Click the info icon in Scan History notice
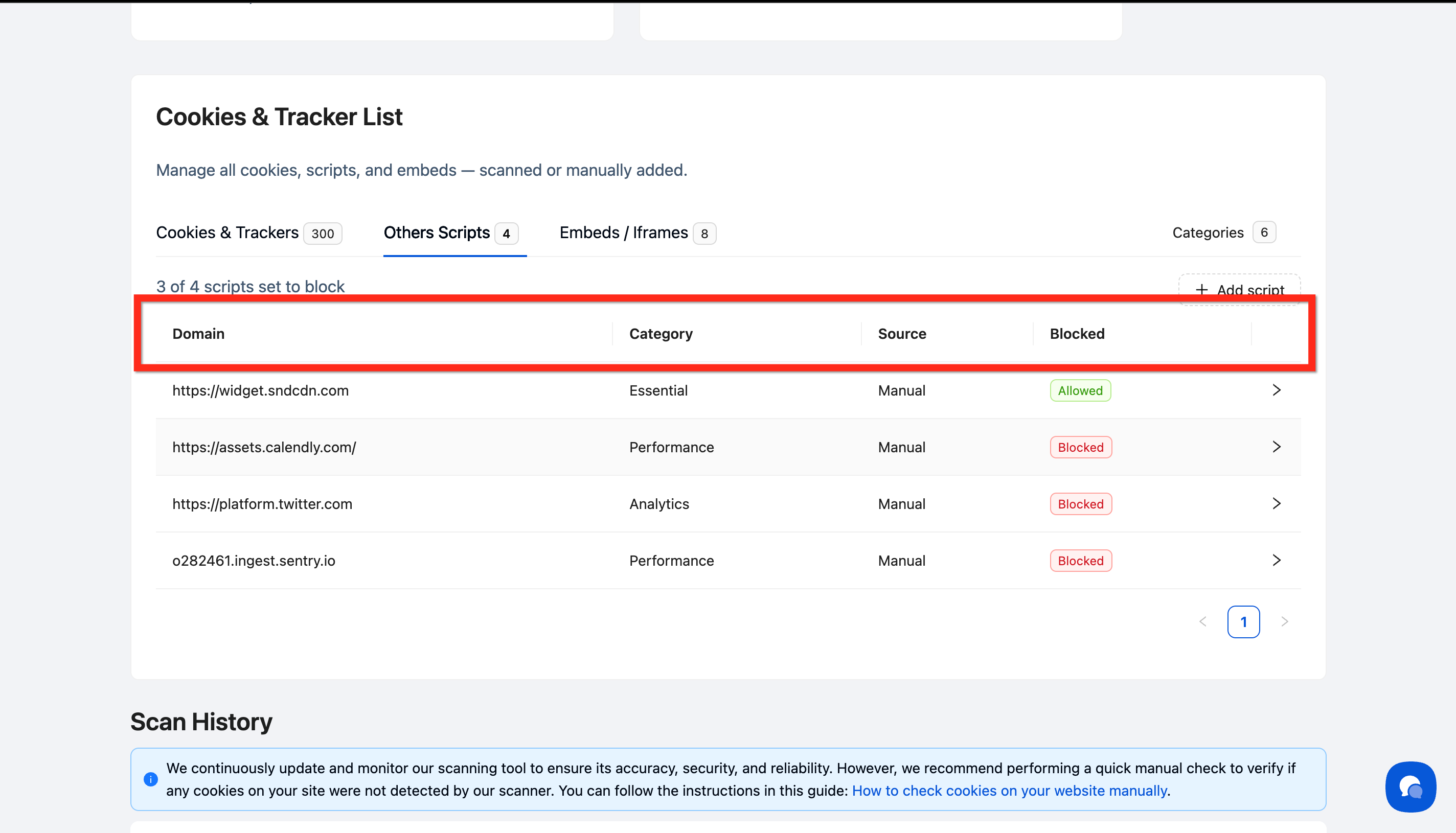Viewport: 1456px width, 833px height. pyautogui.click(x=150, y=779)
